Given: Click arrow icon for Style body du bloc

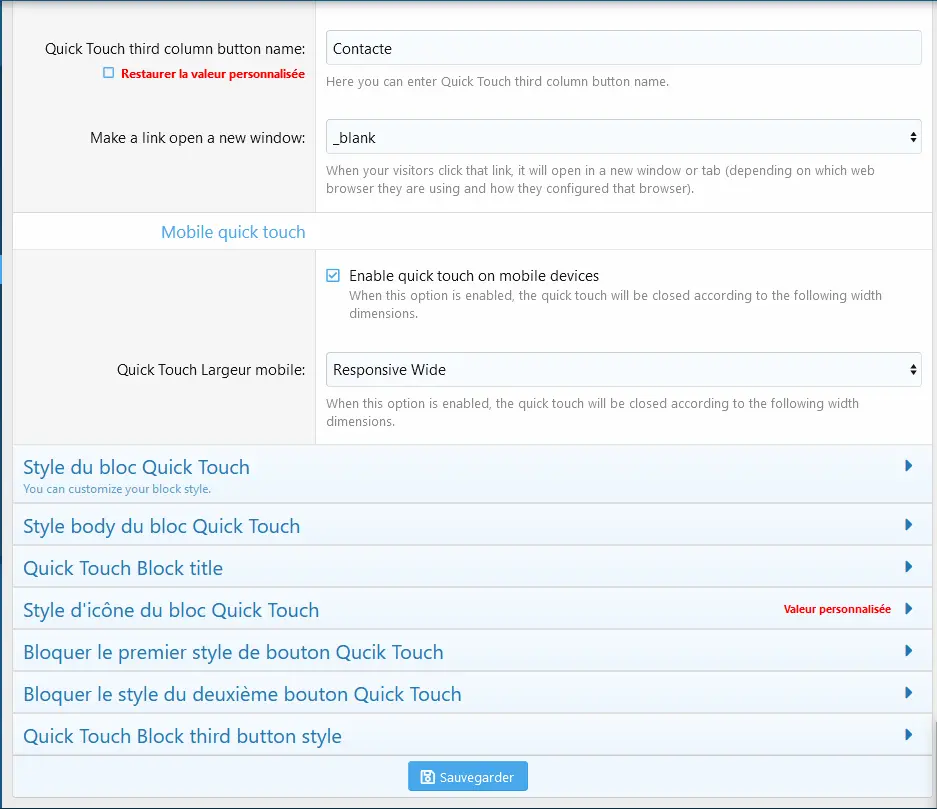Looking at the screenshot, I should pos(908,525).
